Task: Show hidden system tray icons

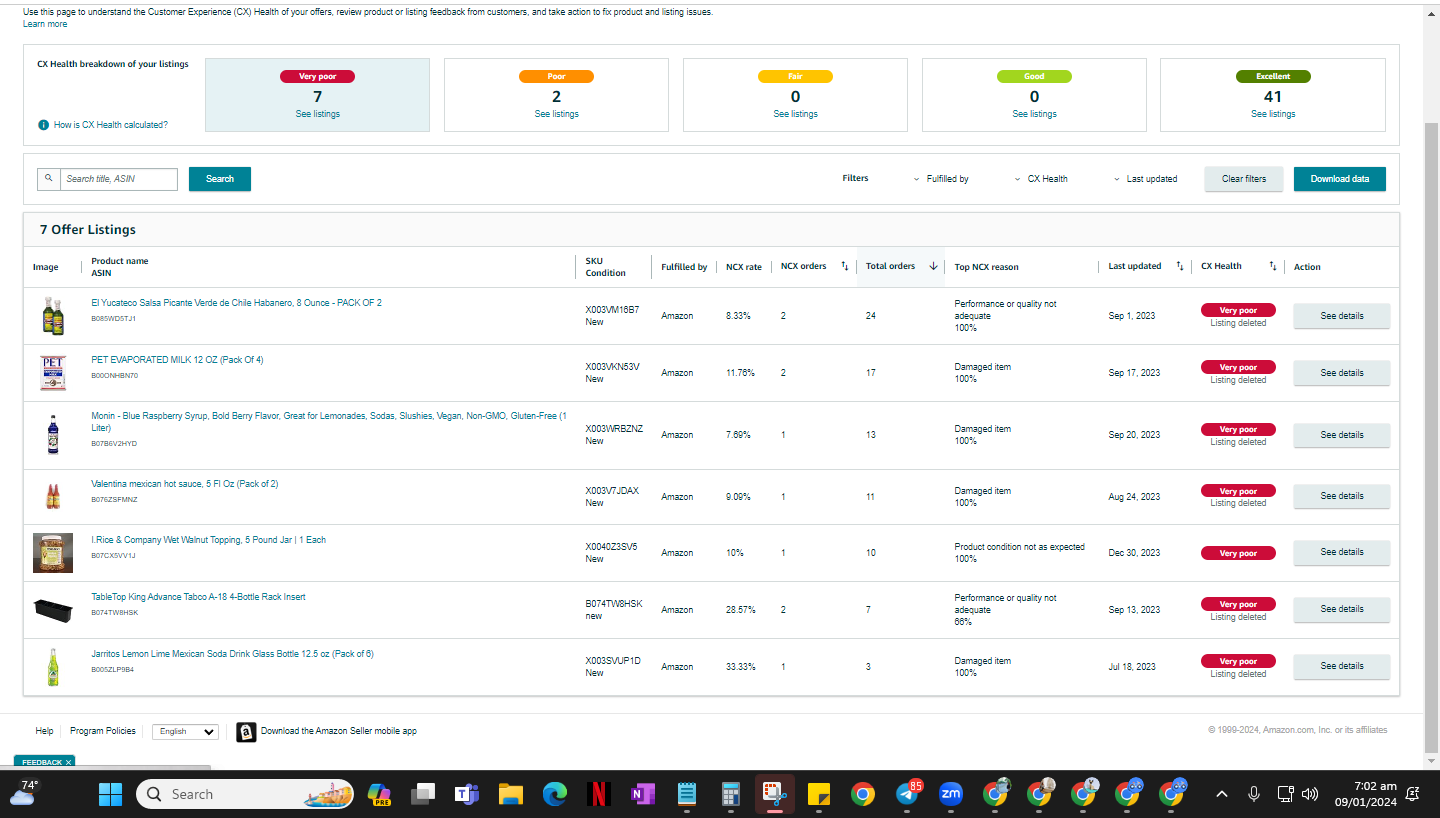Action: click(x=1222, y=794)
